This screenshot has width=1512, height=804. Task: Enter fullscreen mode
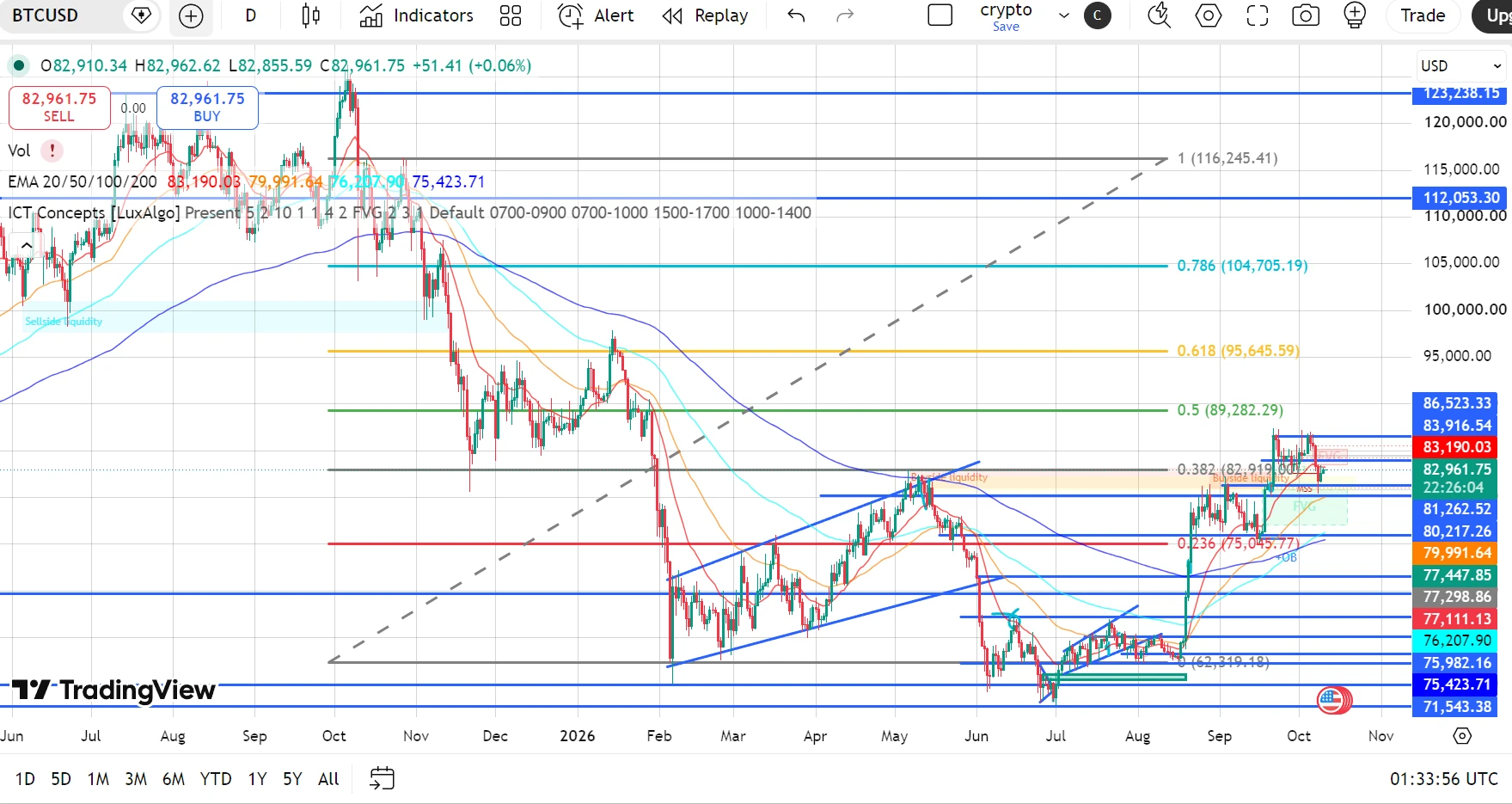(x=1258, y=15)
